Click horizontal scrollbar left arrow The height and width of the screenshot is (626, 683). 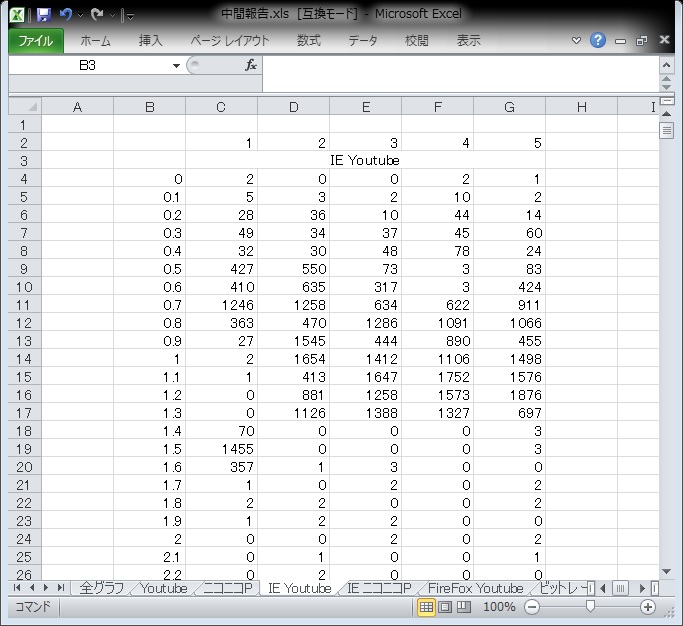(x=603, y=589)
